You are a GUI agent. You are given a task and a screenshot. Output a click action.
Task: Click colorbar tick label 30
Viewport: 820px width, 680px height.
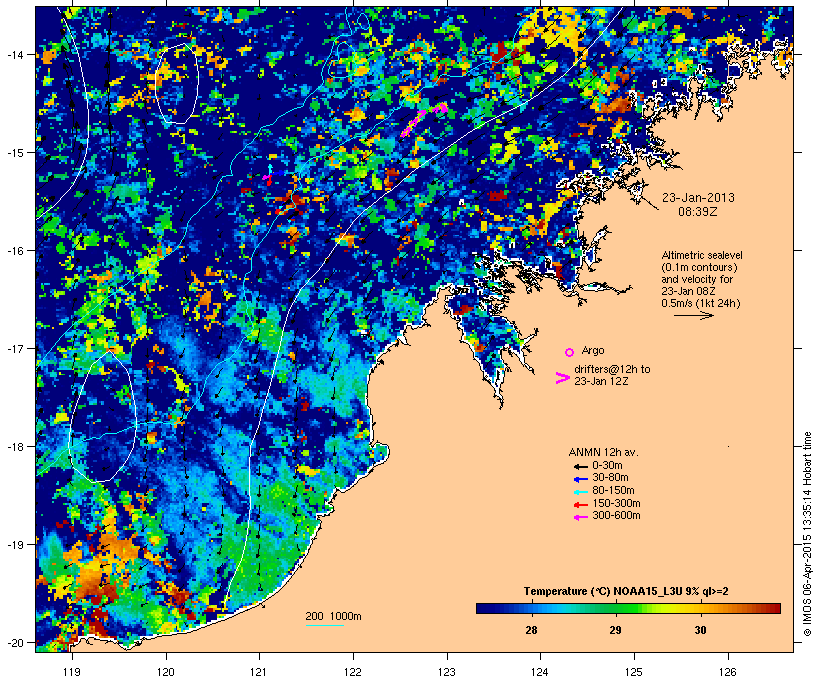tap(701, 630)
